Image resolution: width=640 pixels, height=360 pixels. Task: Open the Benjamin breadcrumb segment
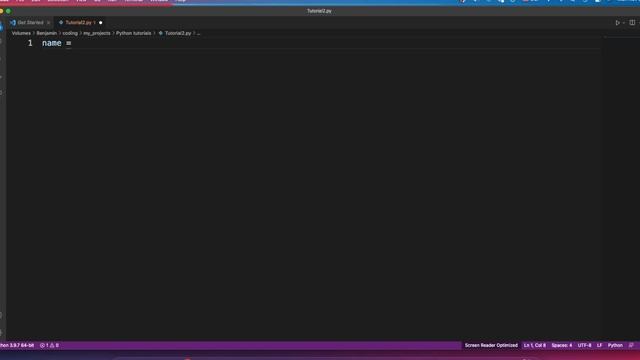point(47,33)
